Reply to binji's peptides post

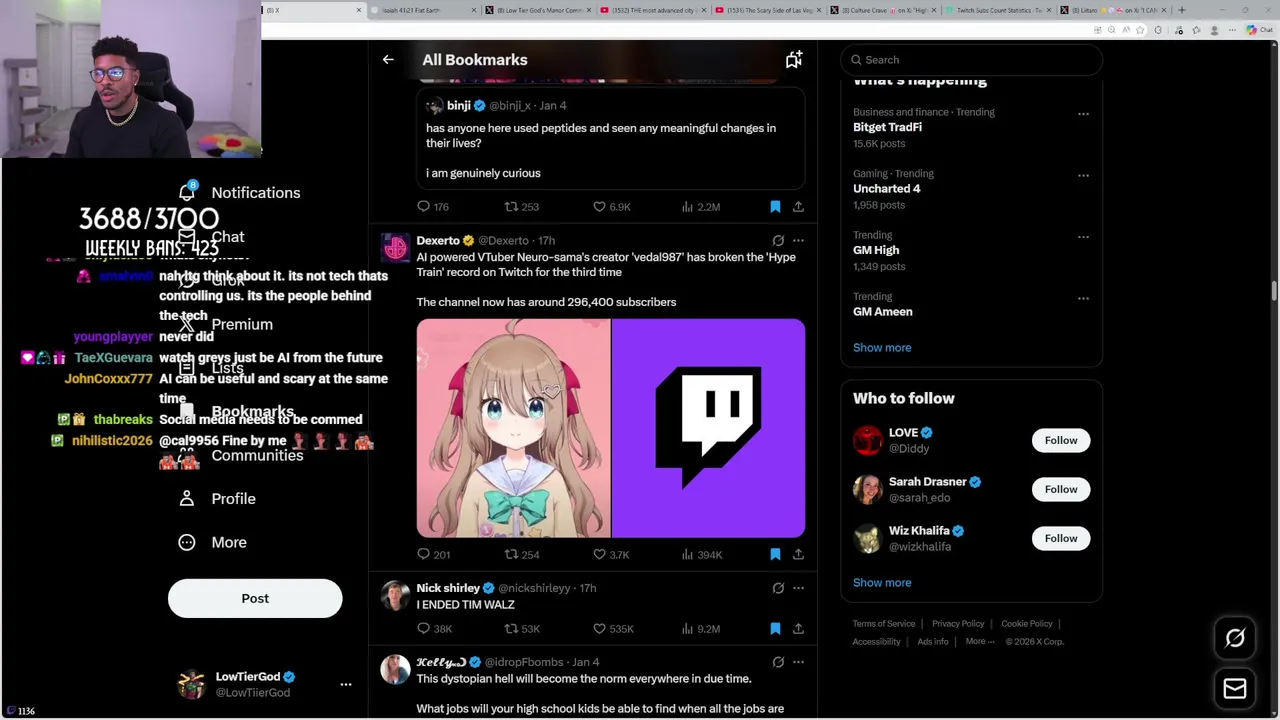point(433,207)
